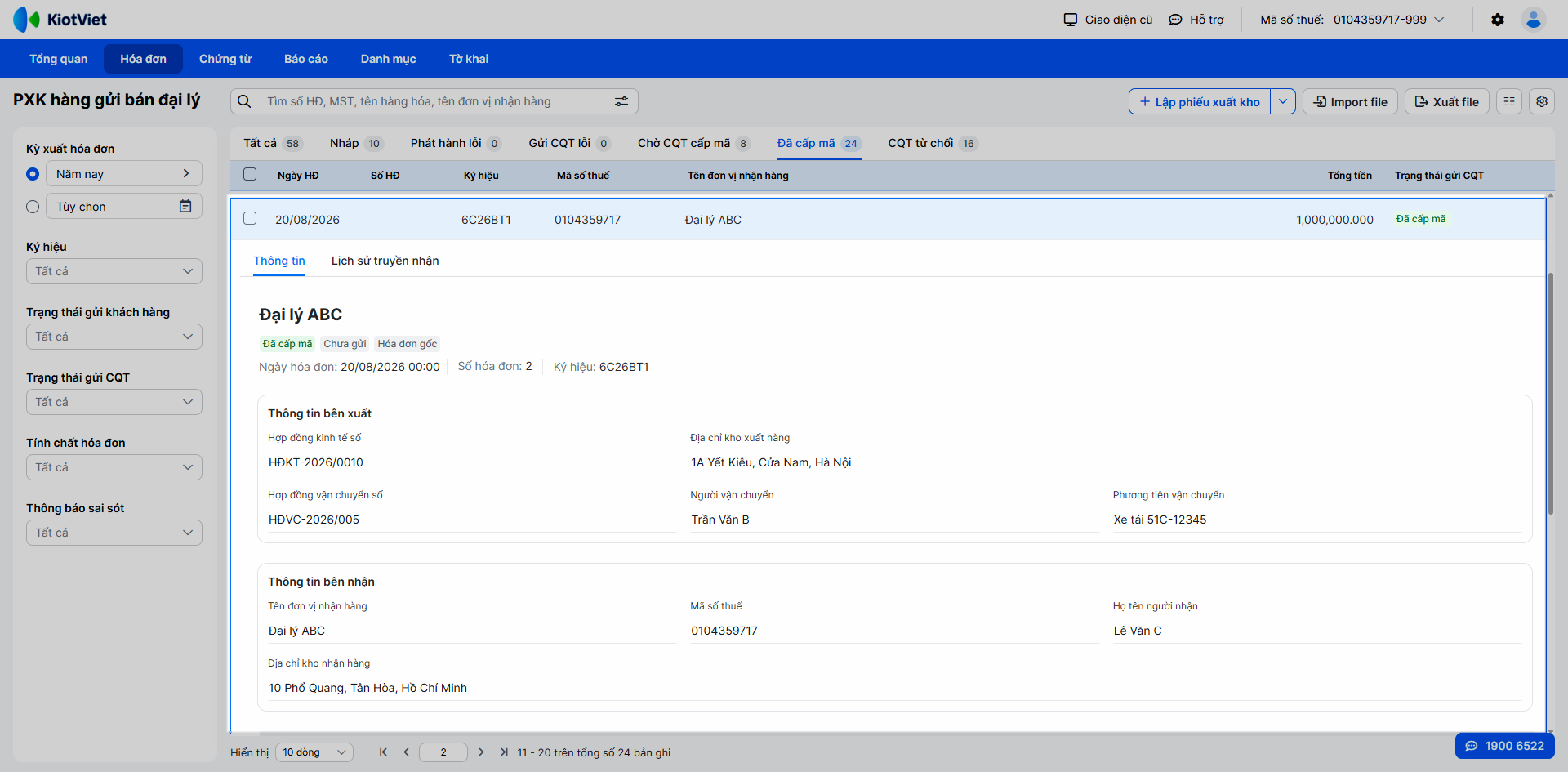Click Xe tải 51C-12345 vehicle field
The height and width of the screenshot is (772, 1568).
click(x=1317, y=520)
